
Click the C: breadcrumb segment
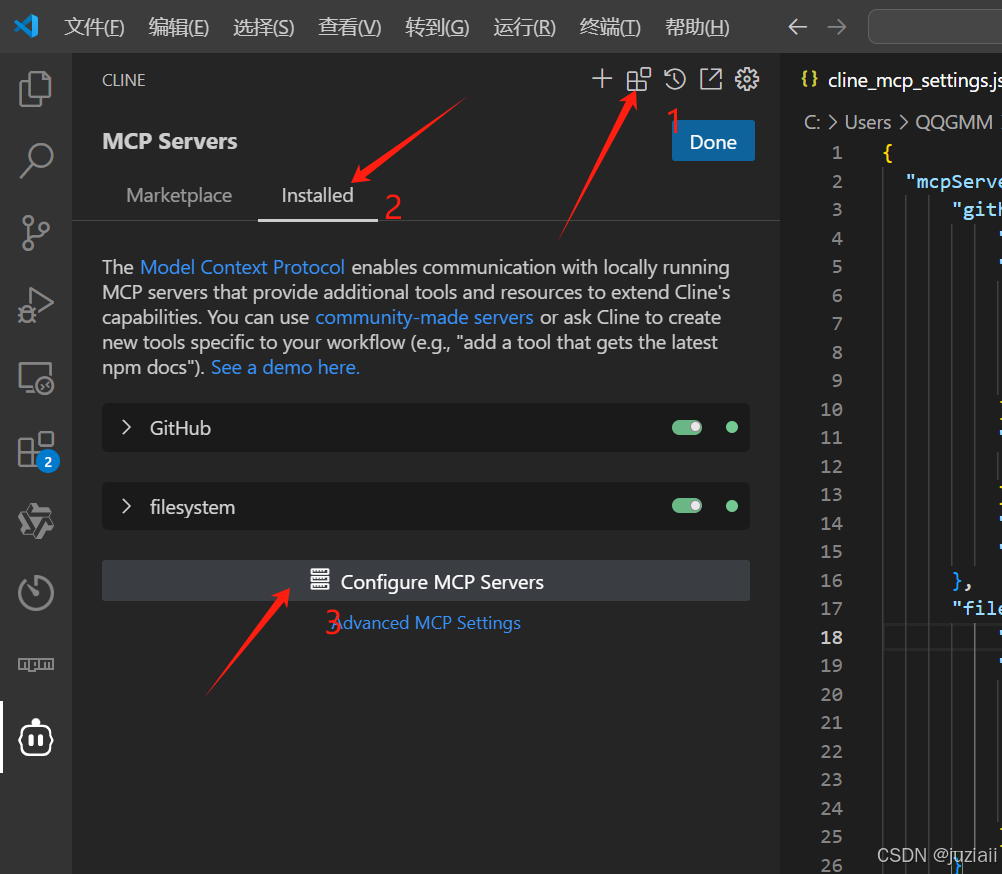(x=812, y=122)
